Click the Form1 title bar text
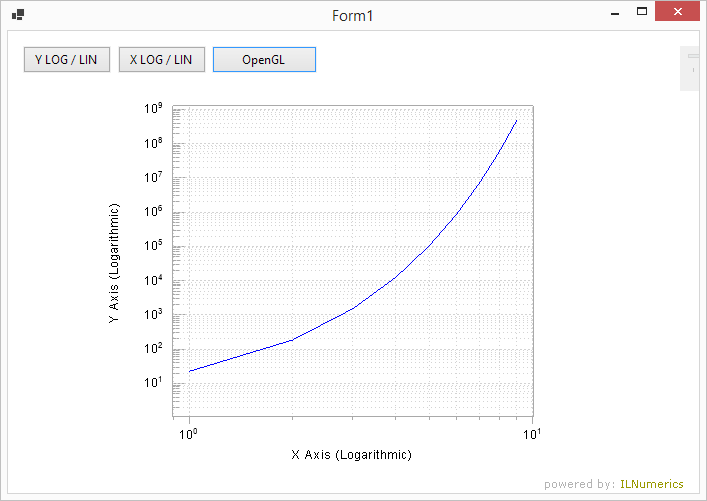This screenshot has height=501, width=707. pyautogui.click(x=352, y=16)
